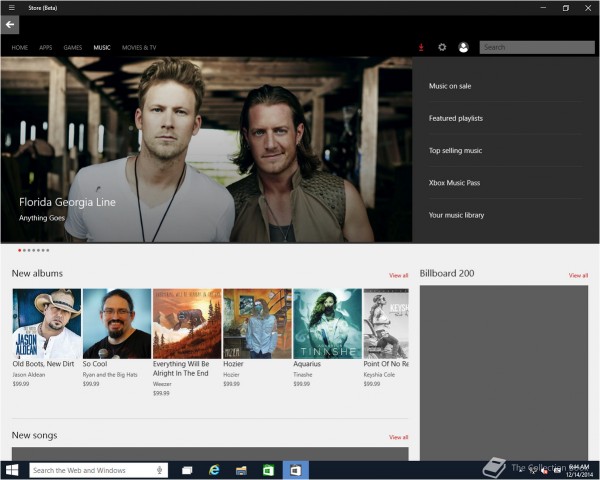Open the Hozier album cover
This screenshot has width=600, height=480.
click(x=257, y=323)
